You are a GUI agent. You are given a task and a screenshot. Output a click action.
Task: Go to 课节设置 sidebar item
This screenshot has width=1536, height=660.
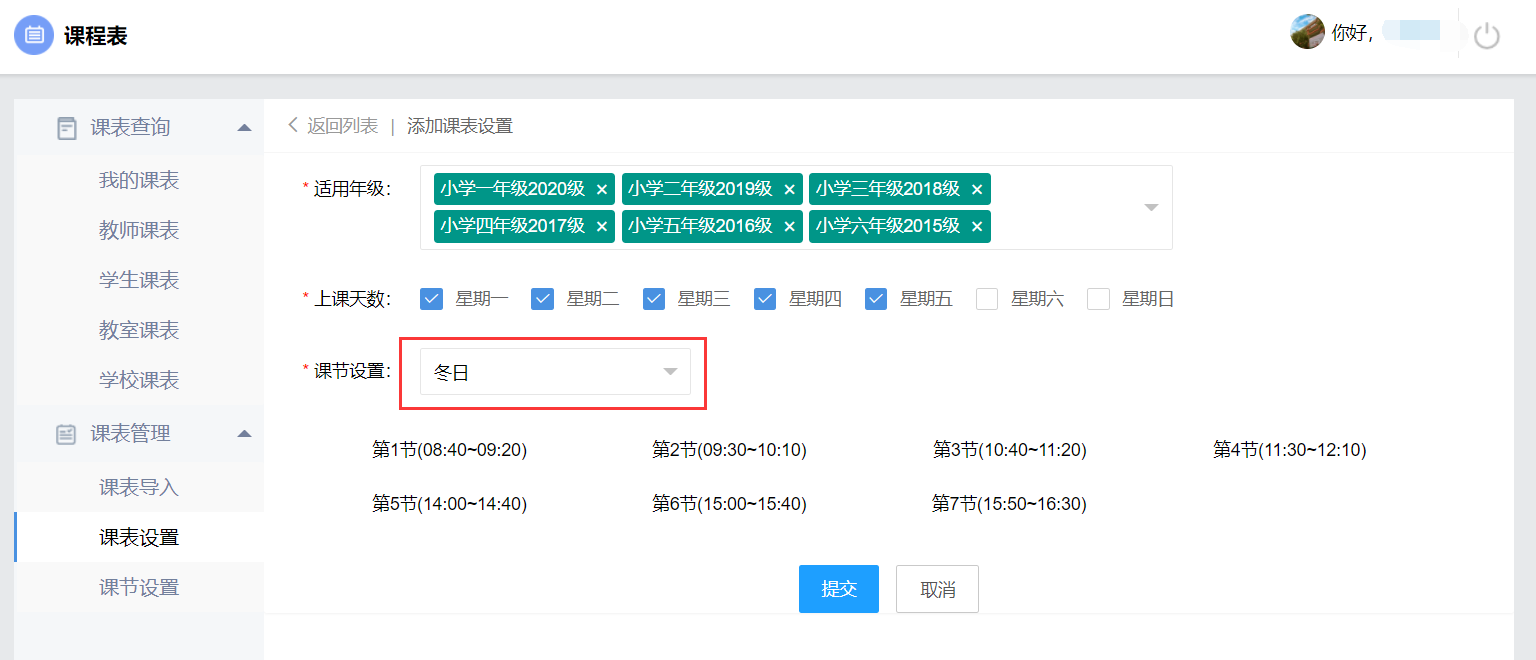click(x=139, y=587)
